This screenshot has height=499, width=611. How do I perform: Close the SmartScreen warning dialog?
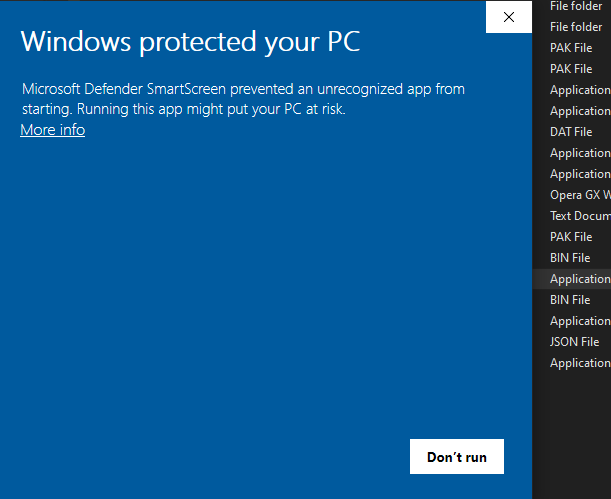[x=508, y=17]
